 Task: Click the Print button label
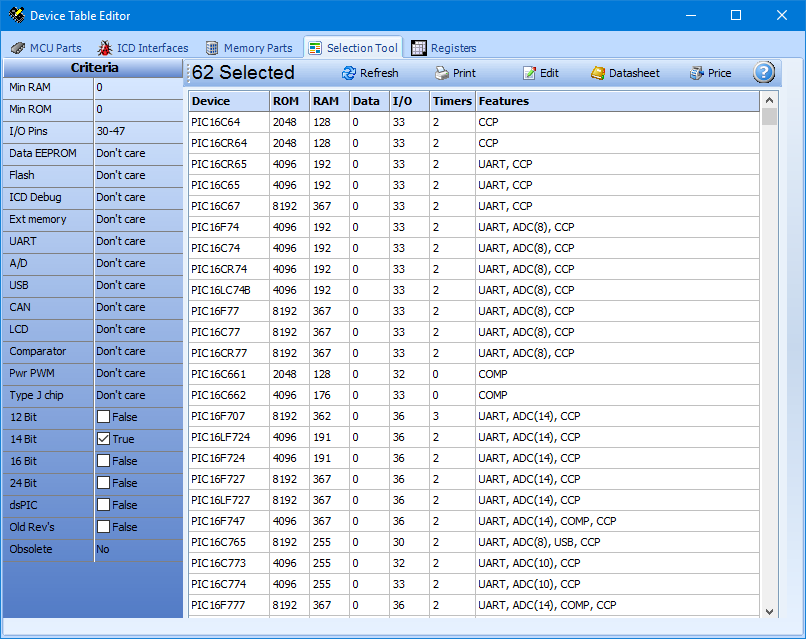click(464, 74)
